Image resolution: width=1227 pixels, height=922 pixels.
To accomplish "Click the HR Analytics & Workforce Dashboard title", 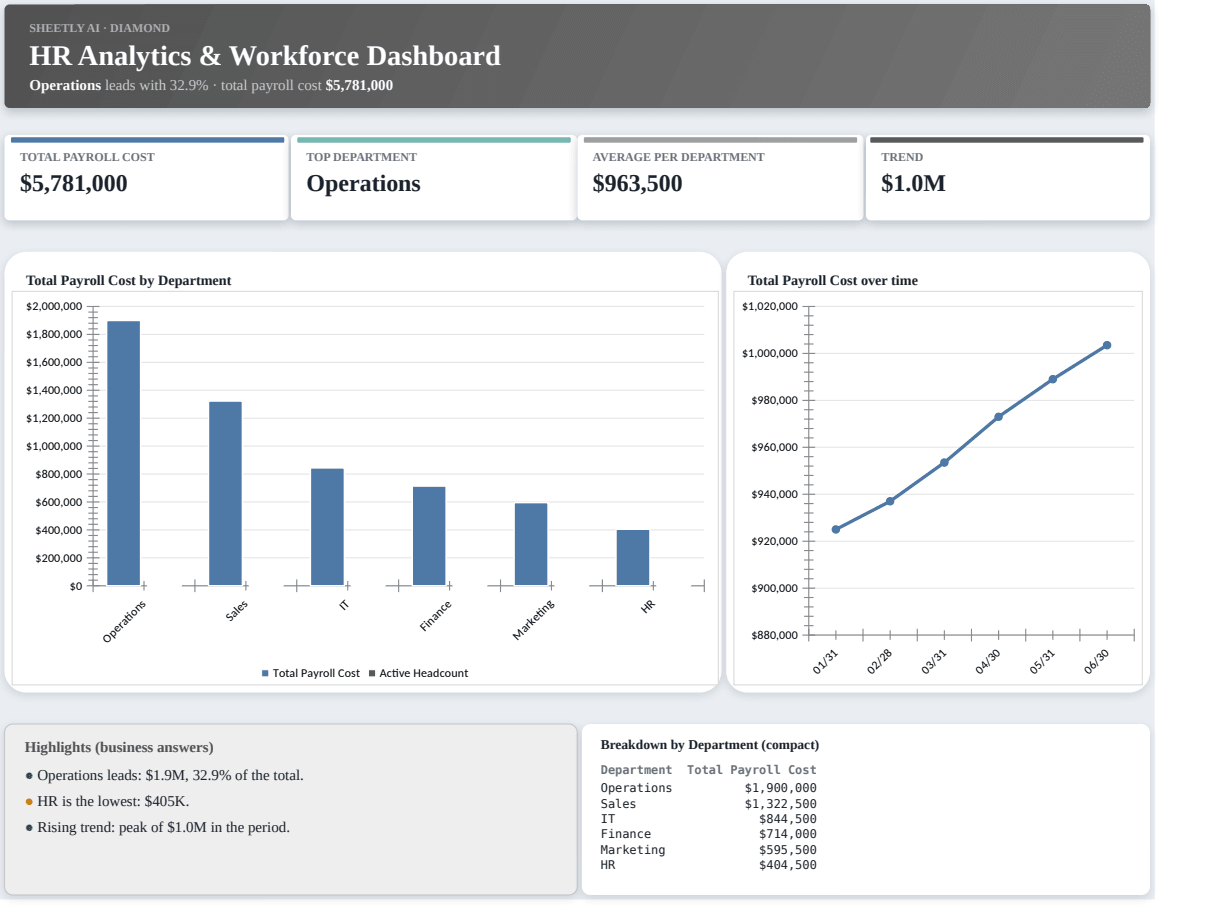I will click(x=265, y=56).
